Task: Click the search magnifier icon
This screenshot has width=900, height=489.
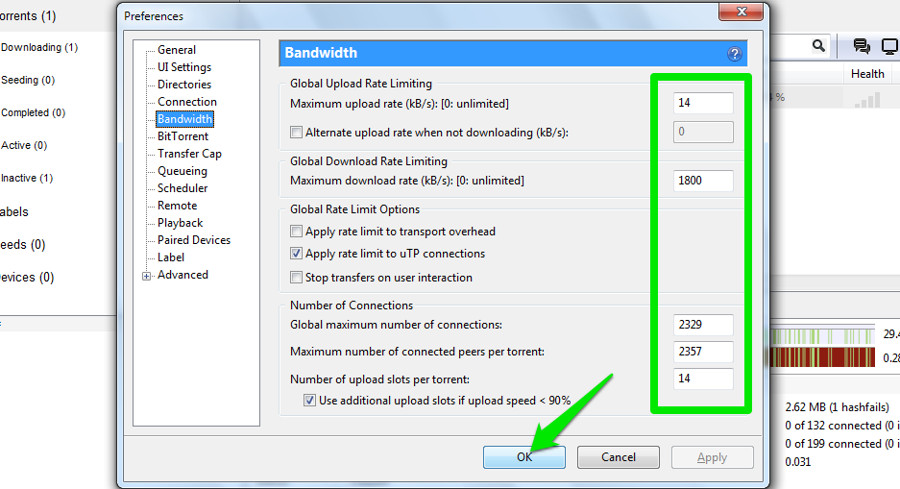Action: [819, 46]
